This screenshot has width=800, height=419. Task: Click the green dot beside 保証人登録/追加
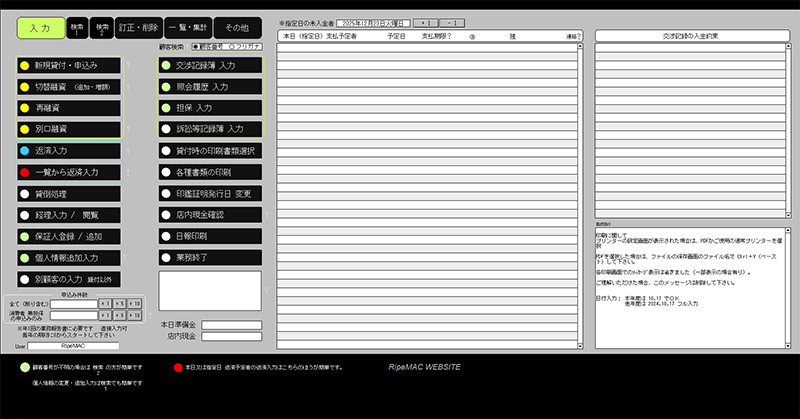point(25,237)
